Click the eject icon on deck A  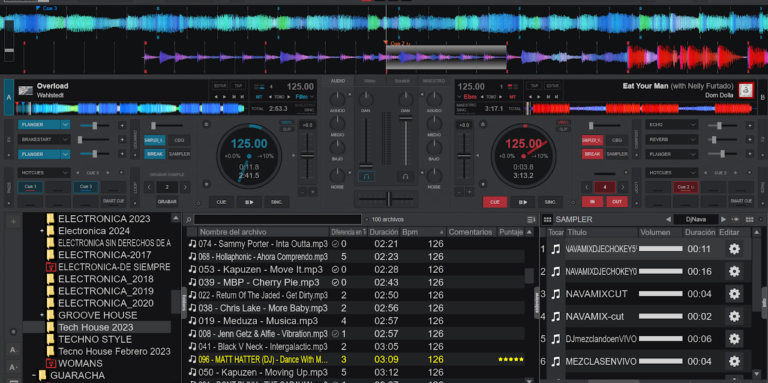206,124
